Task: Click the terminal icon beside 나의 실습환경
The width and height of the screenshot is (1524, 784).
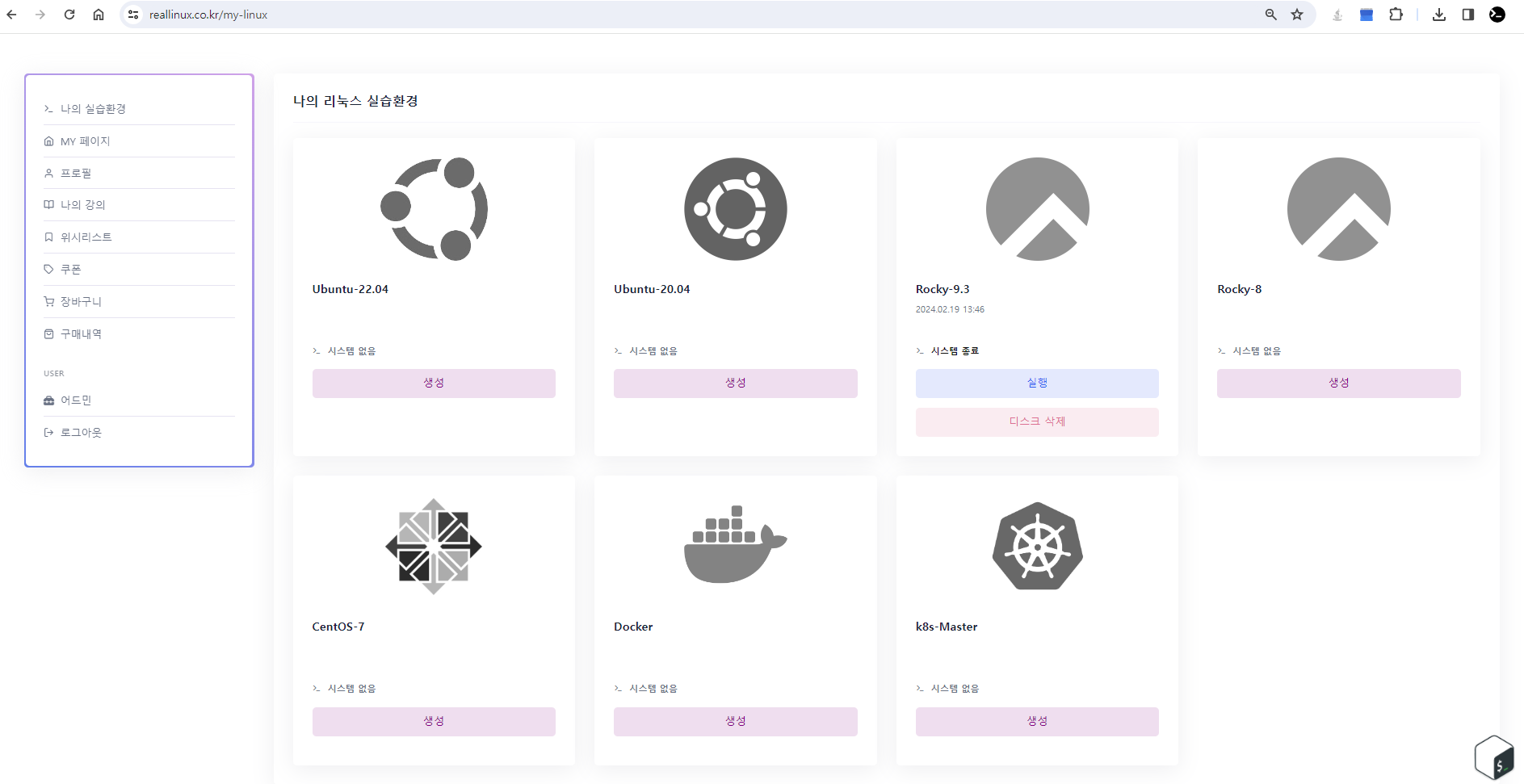Action: (x=48, y=109)
